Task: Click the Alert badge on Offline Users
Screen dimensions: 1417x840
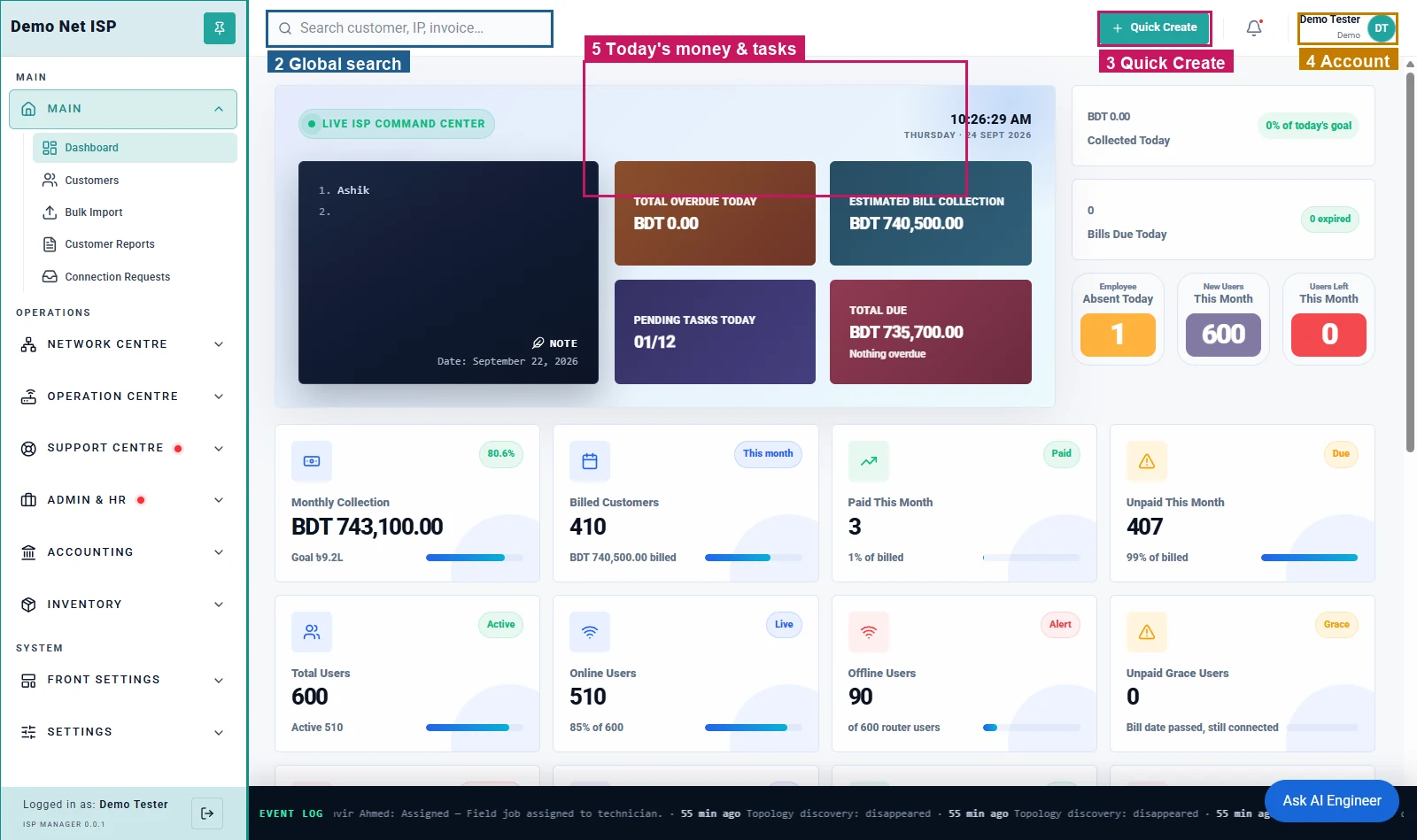Action: tap(1060, 625)
